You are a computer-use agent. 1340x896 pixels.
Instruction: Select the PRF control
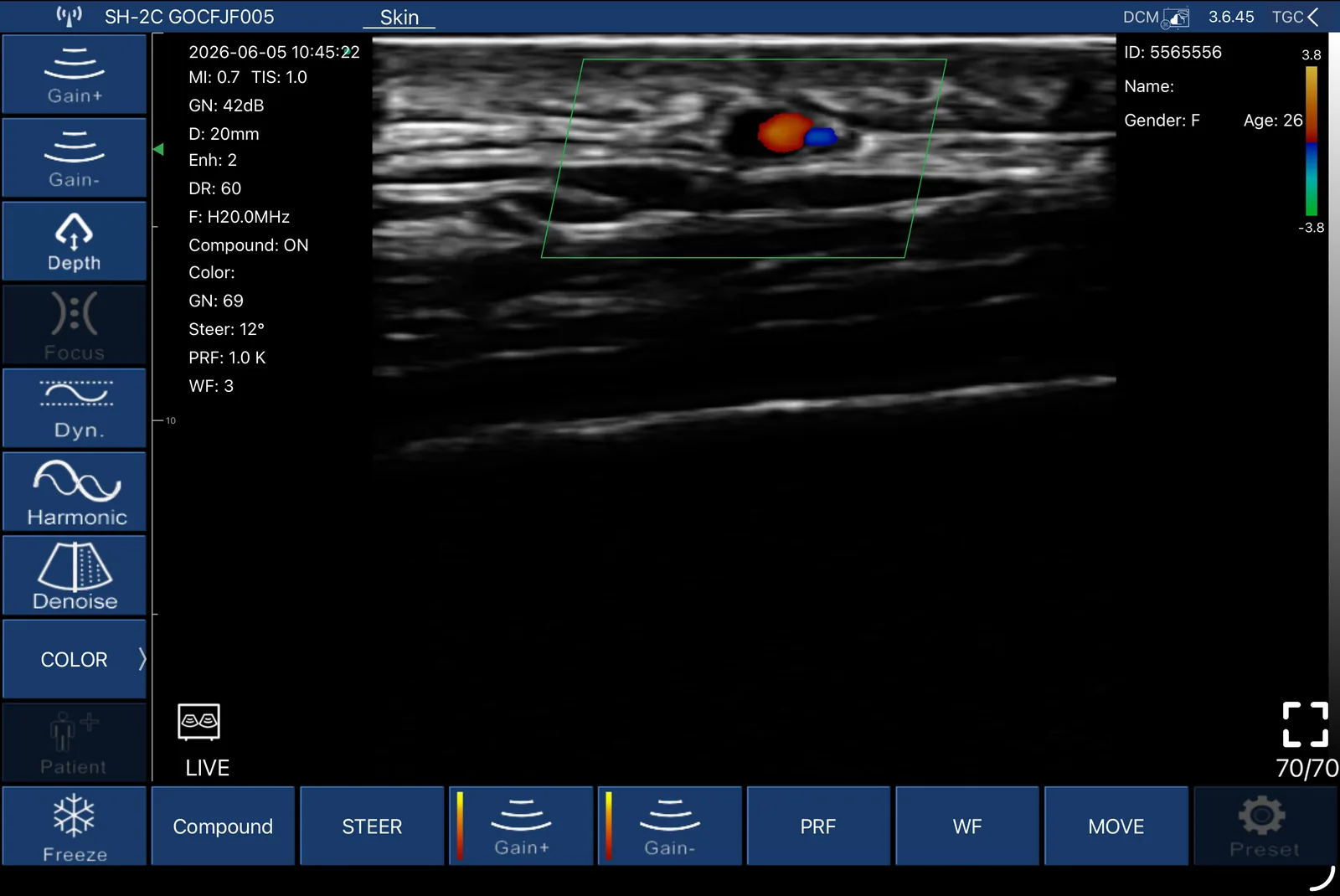point(818,826)
